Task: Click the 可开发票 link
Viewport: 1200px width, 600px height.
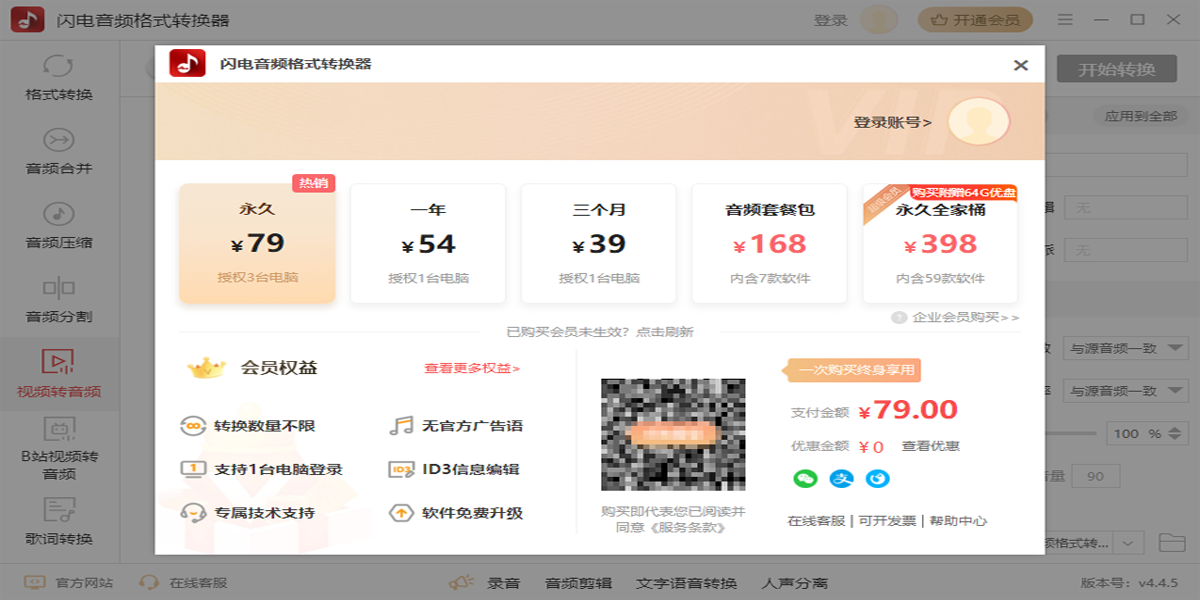Action: point(886,521)
